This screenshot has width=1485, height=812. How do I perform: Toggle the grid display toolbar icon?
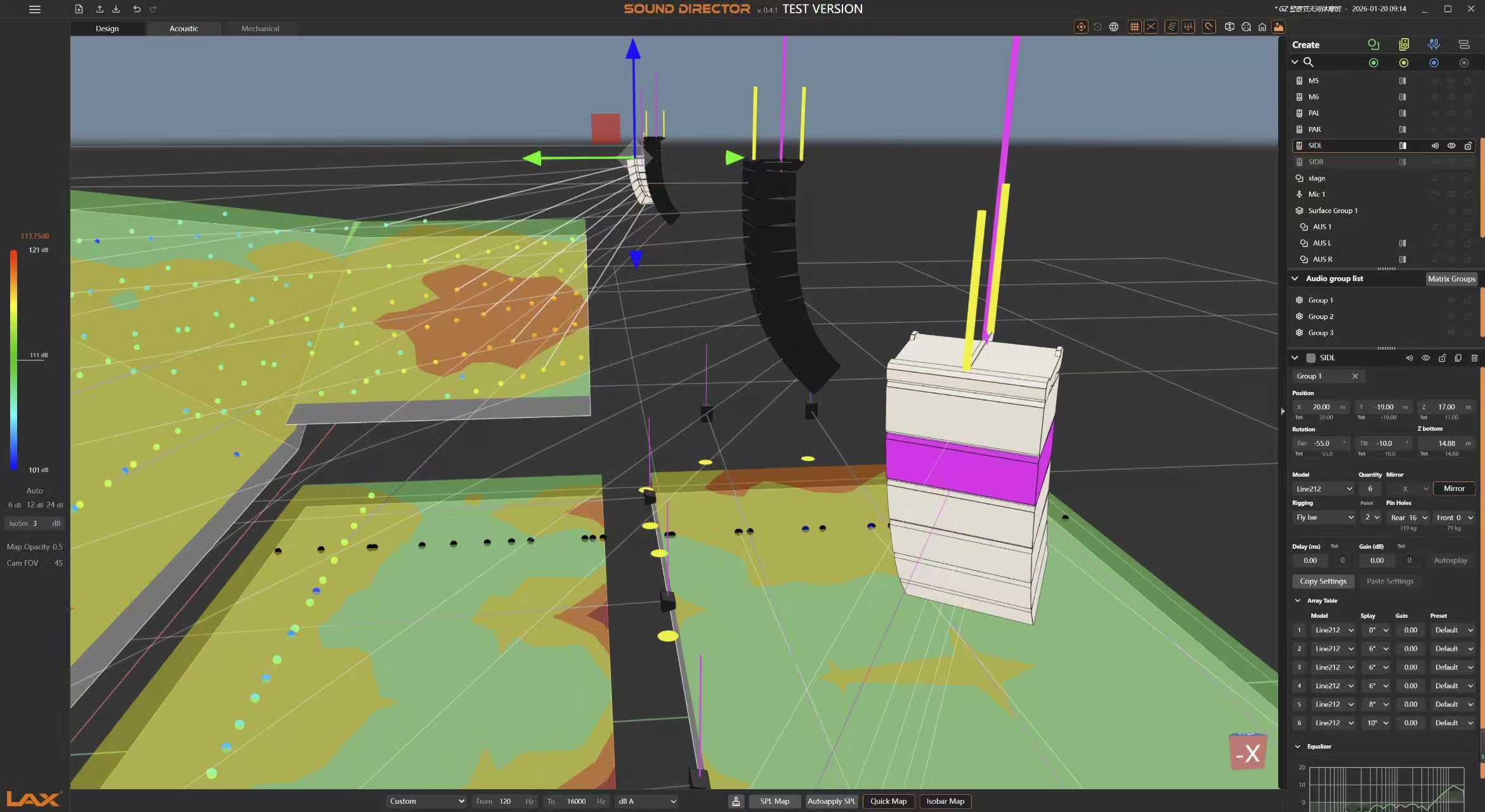coord(1134,27)
